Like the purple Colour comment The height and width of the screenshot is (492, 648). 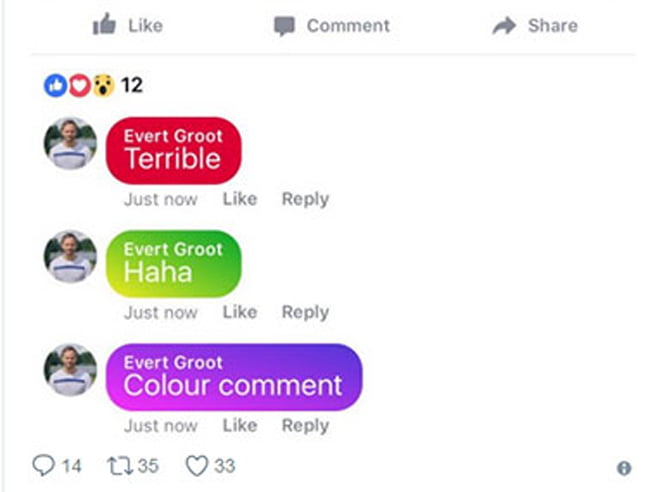click(x=239, y=426)
